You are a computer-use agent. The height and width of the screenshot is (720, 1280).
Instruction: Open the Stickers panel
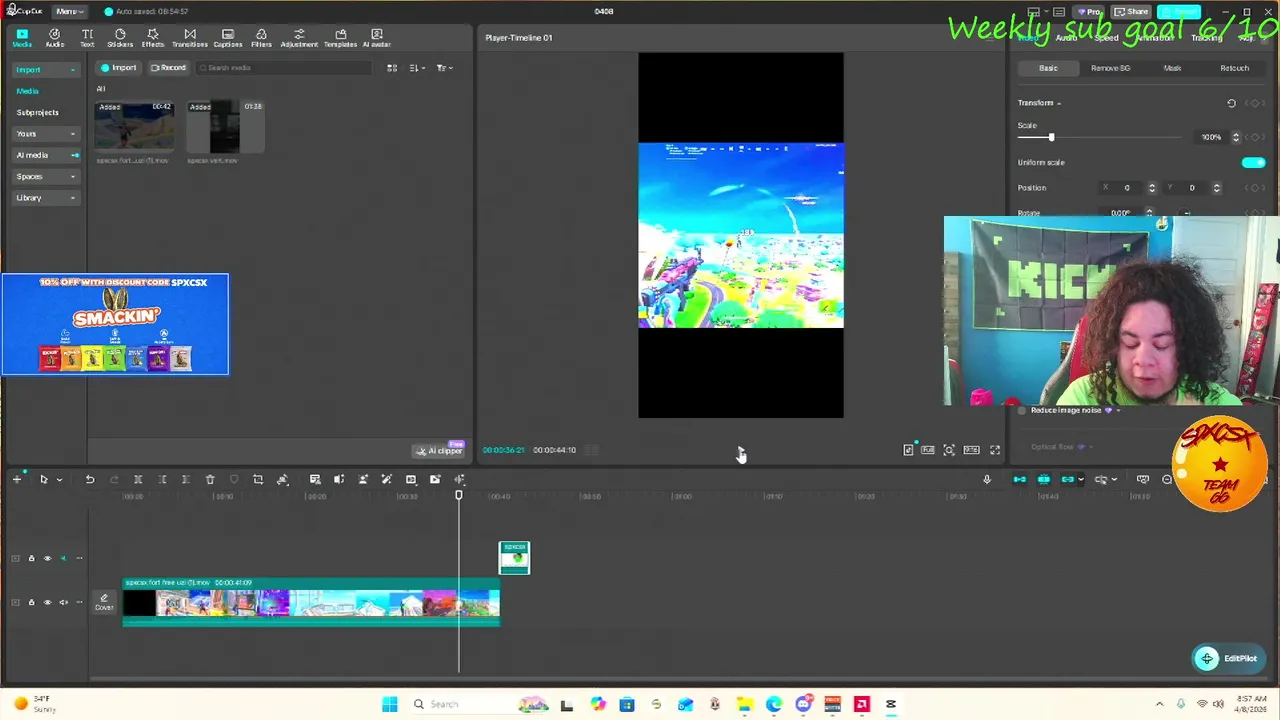point(120,38)
